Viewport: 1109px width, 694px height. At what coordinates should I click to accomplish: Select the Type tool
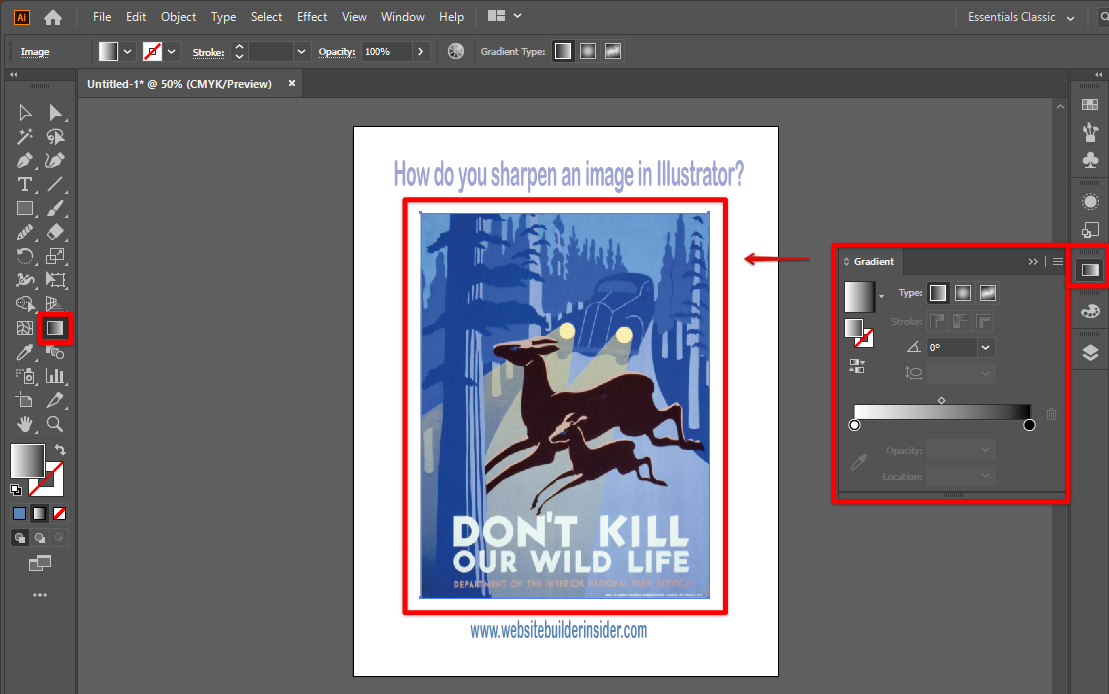[x=25, y=184]
